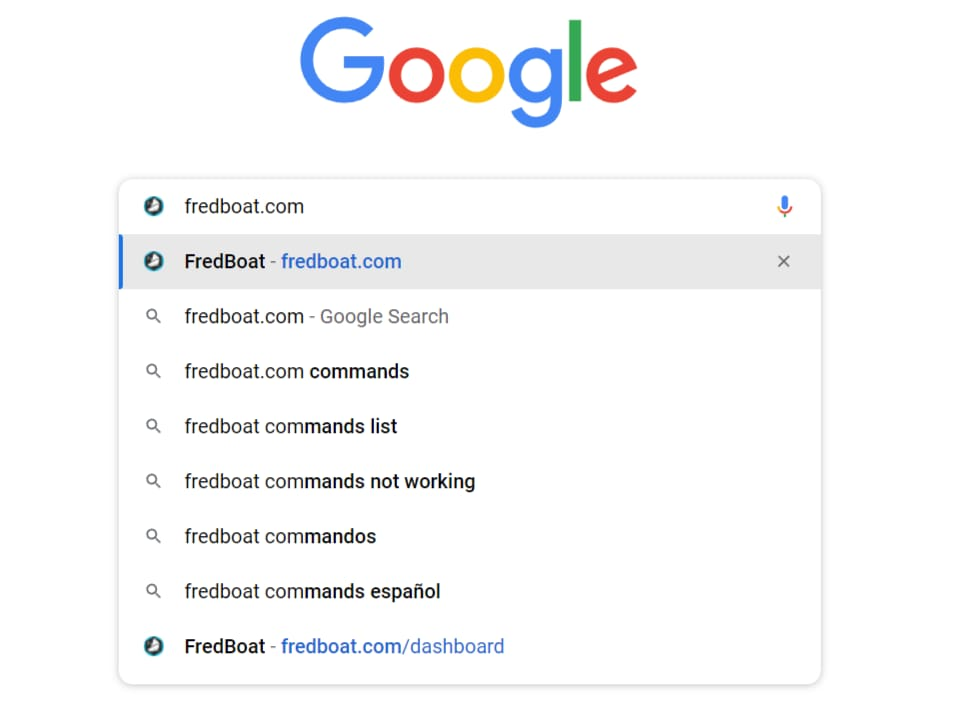Pick the 'fredboat commands español' suggestion
Screen dimensions: 974x702
pyautogui.click(x=470, y=591)
